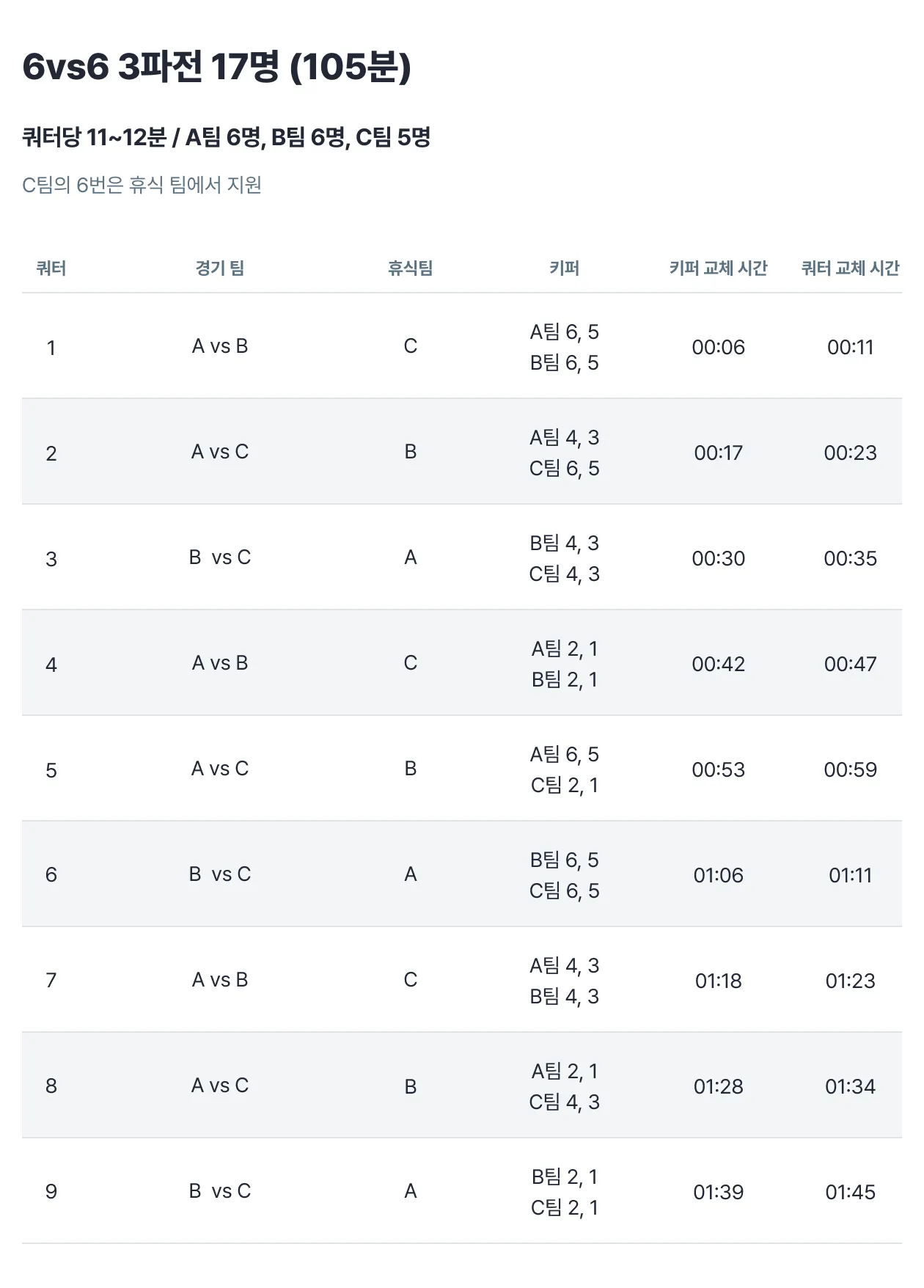924x1288 pixels.
Task: Click the 00:06 keeper swap time cell
Action: point(719,347)
